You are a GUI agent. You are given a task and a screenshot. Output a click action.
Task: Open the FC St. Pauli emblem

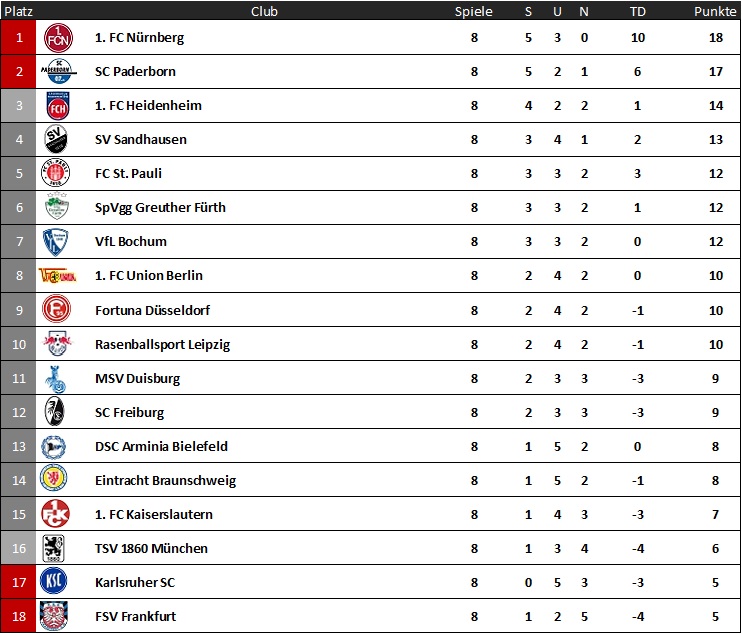[55, 173]
